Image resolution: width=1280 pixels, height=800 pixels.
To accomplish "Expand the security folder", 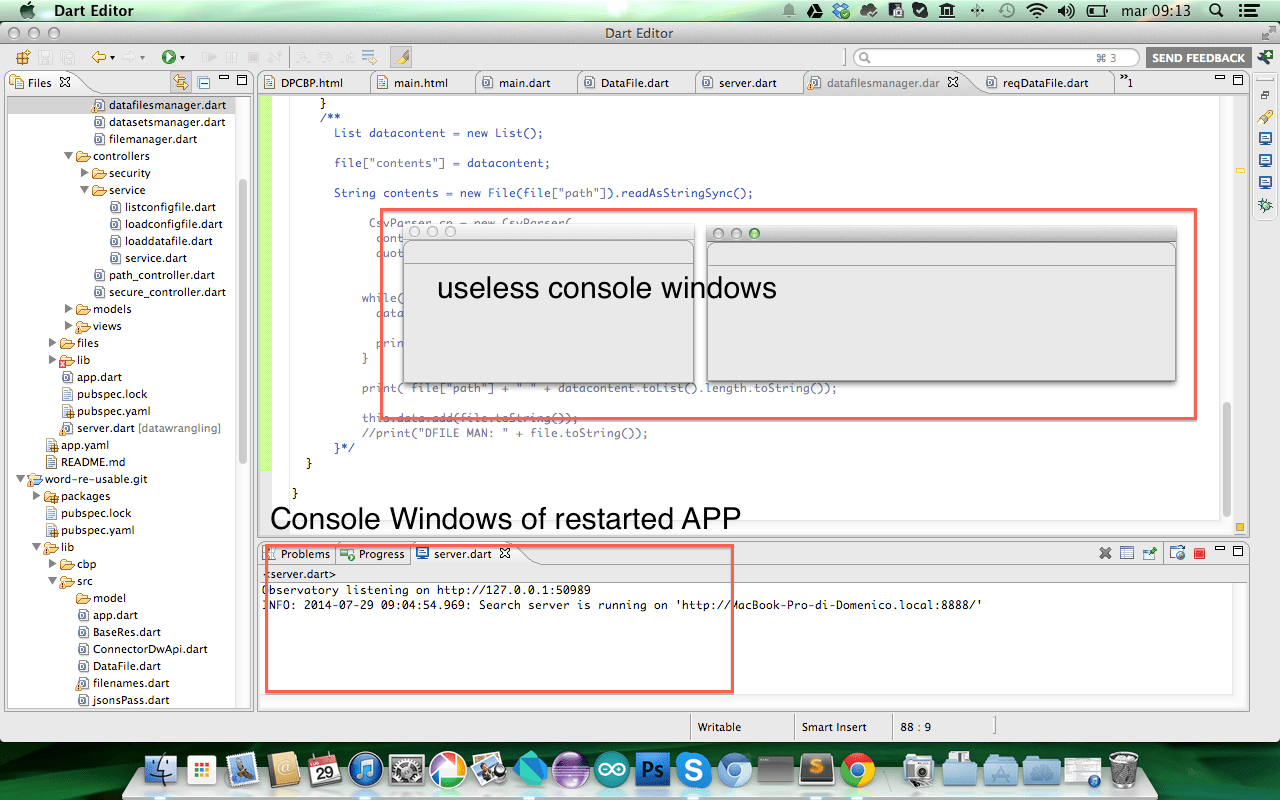I will 85,173.
